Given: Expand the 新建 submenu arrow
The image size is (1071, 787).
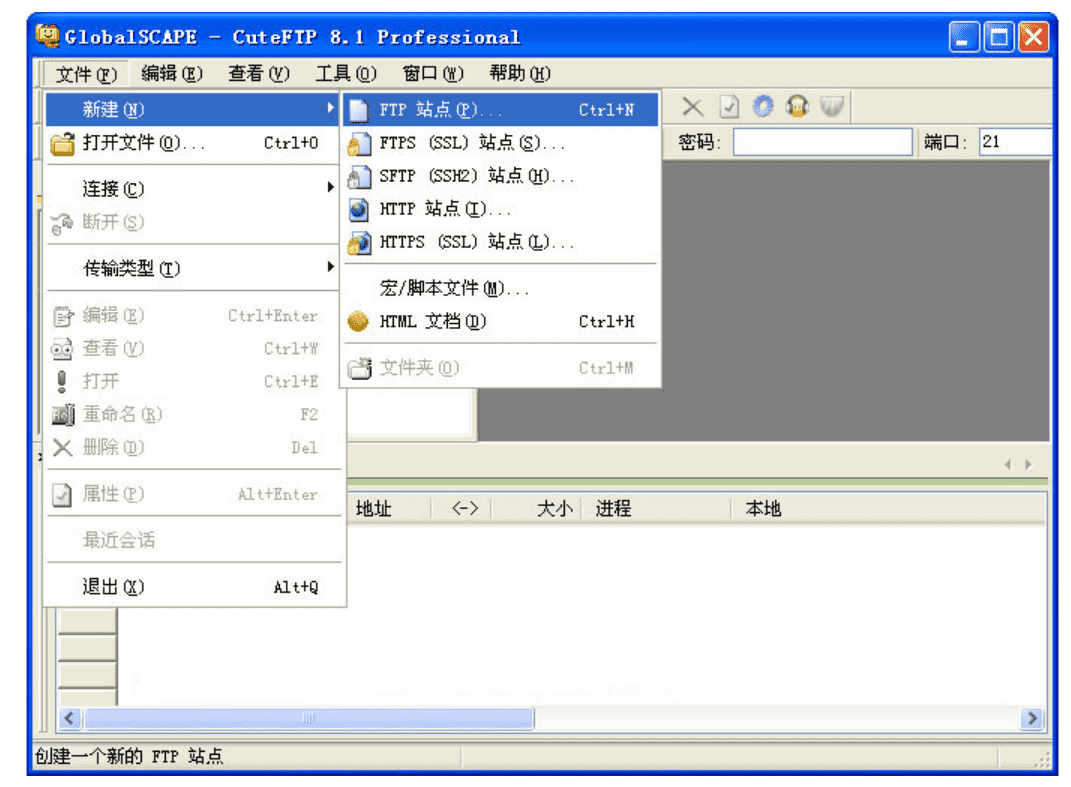Looking at the screenshot, I should tap(330, 108).
